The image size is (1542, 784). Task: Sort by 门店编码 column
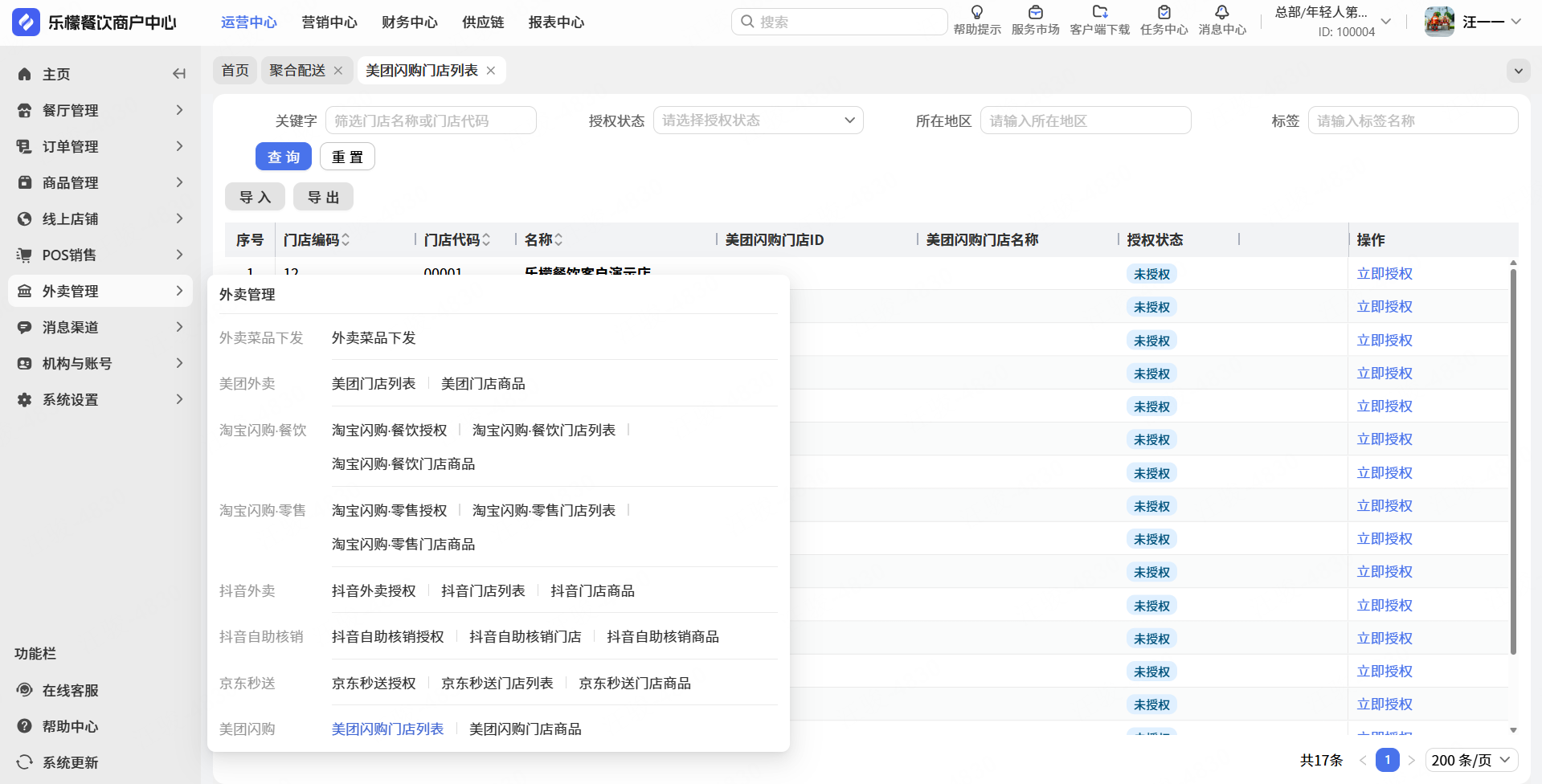[x=346, y=240]
